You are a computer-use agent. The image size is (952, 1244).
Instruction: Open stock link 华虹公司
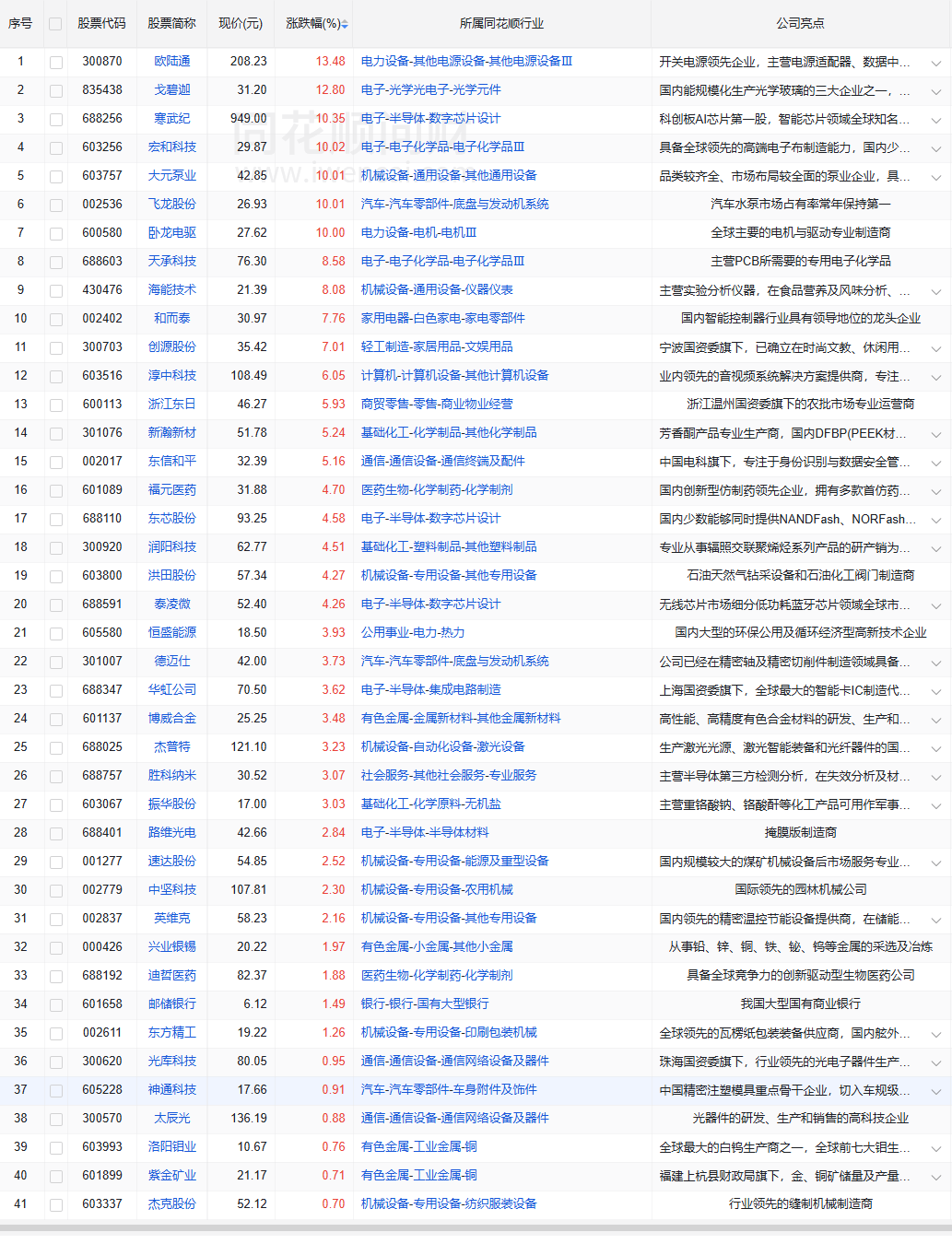point(172,689)
